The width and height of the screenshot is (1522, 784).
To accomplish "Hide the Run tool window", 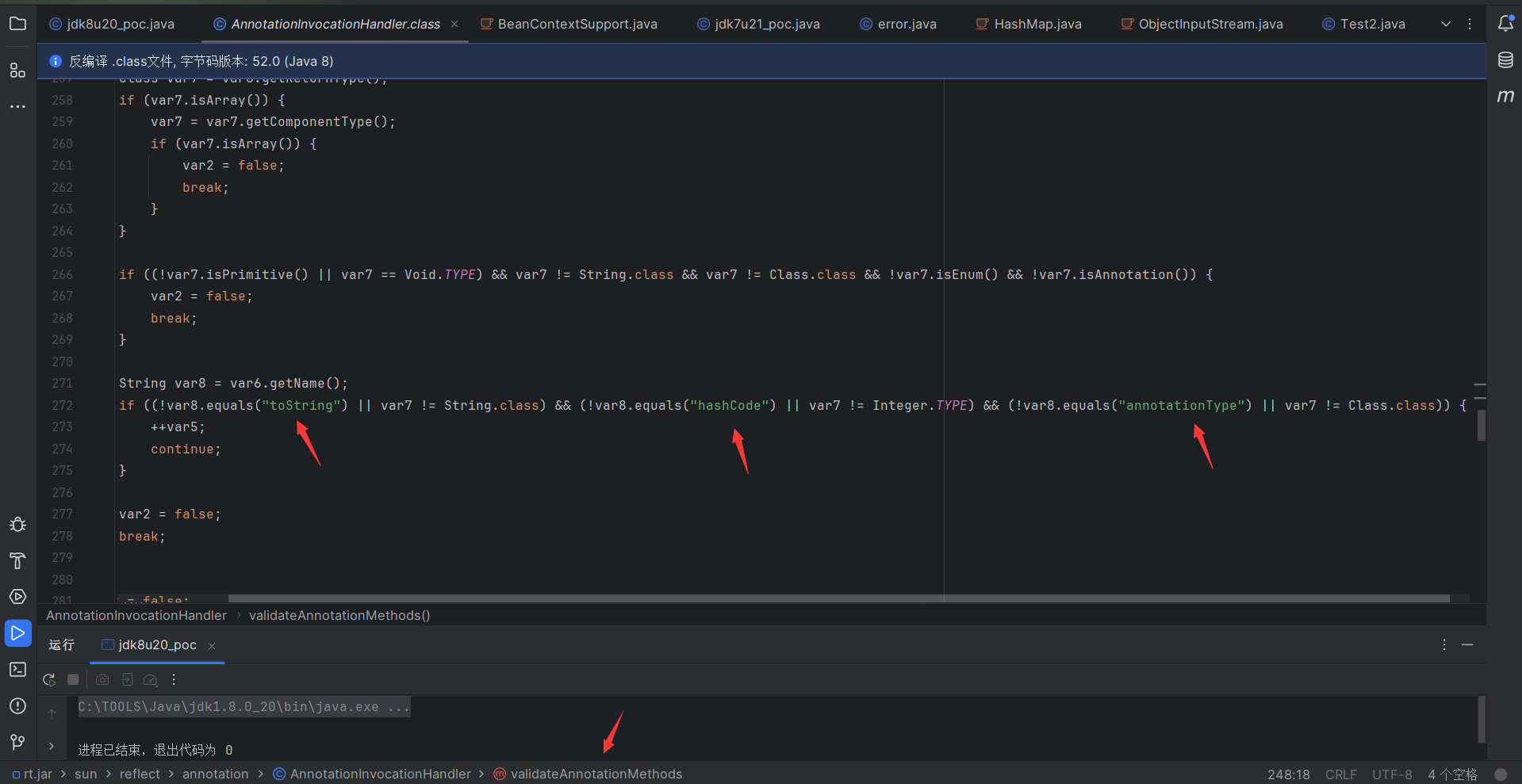I will [1468, 644].
